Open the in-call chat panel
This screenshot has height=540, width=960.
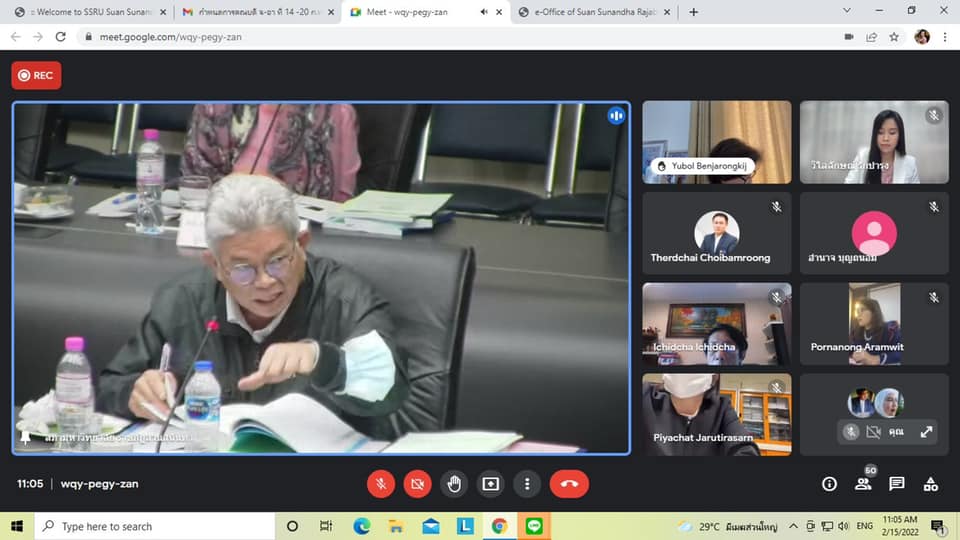click(897, 484)
